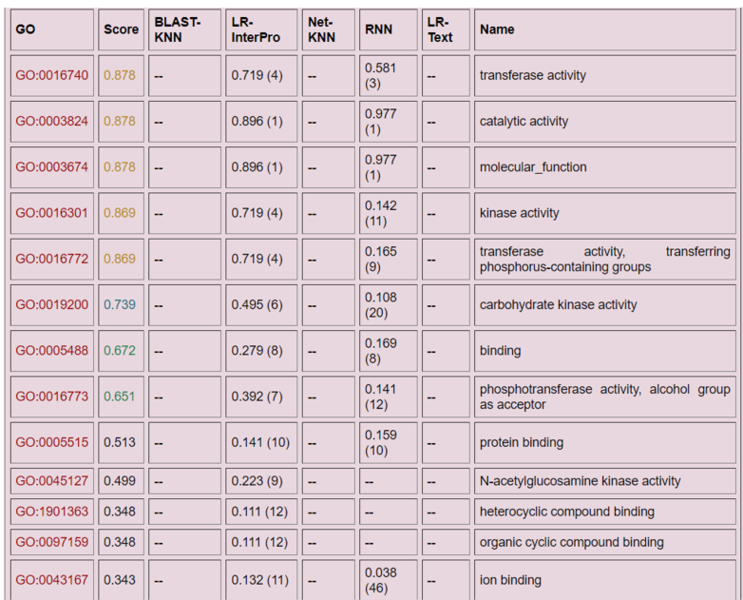Open the GO:0016773 link
The width and height of the screenshot is (743, 600).
[52, 397]
